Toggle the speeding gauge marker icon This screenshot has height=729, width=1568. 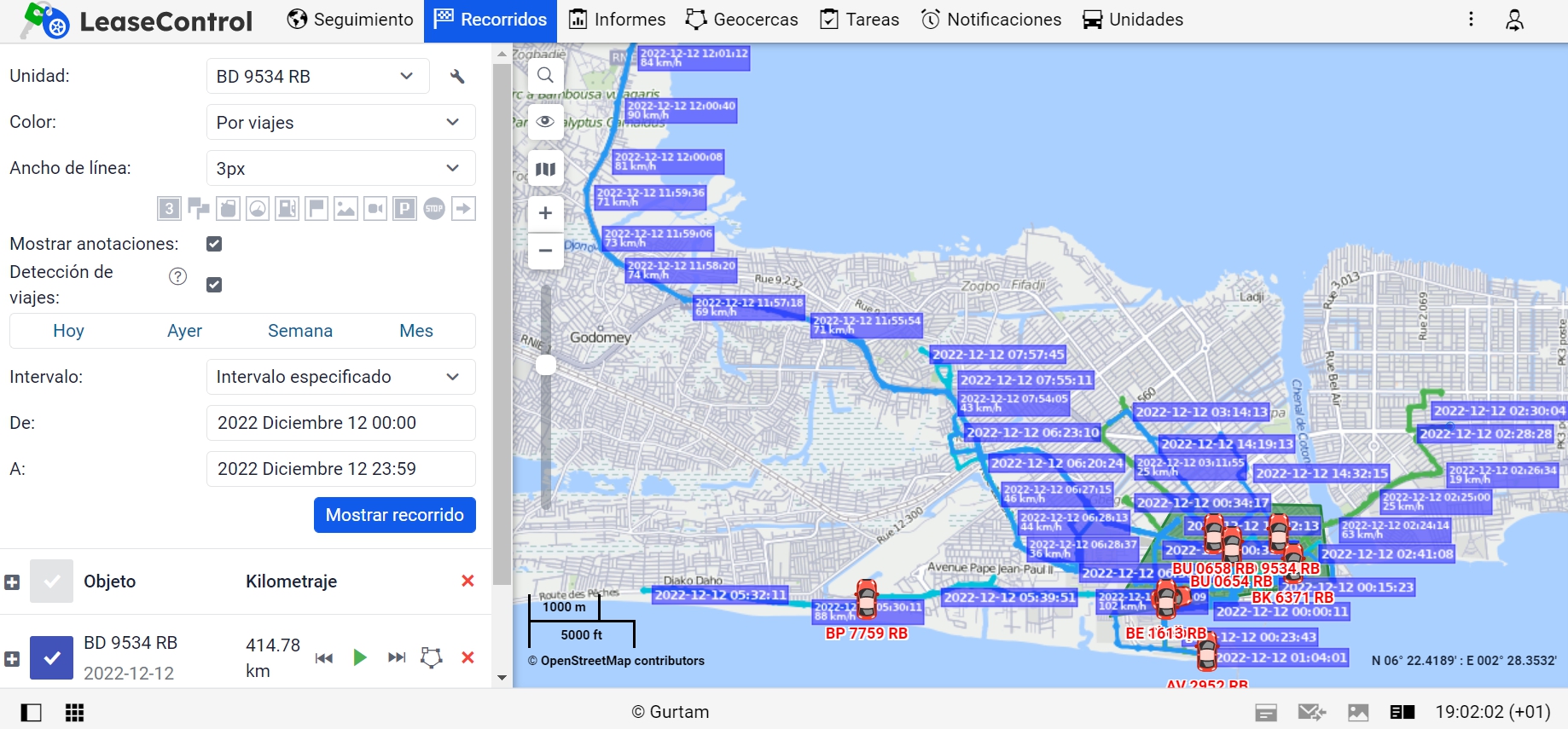click(258, 208)
